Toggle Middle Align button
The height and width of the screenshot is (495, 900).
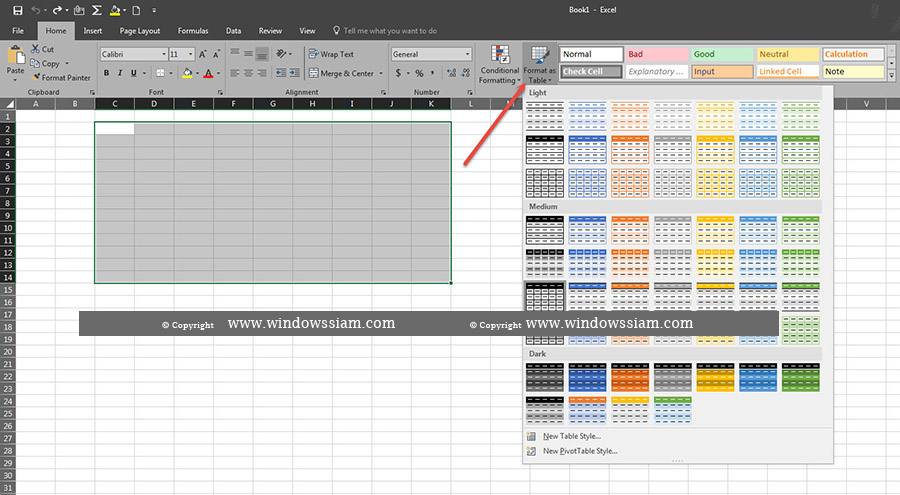click(x=248, y=53)
